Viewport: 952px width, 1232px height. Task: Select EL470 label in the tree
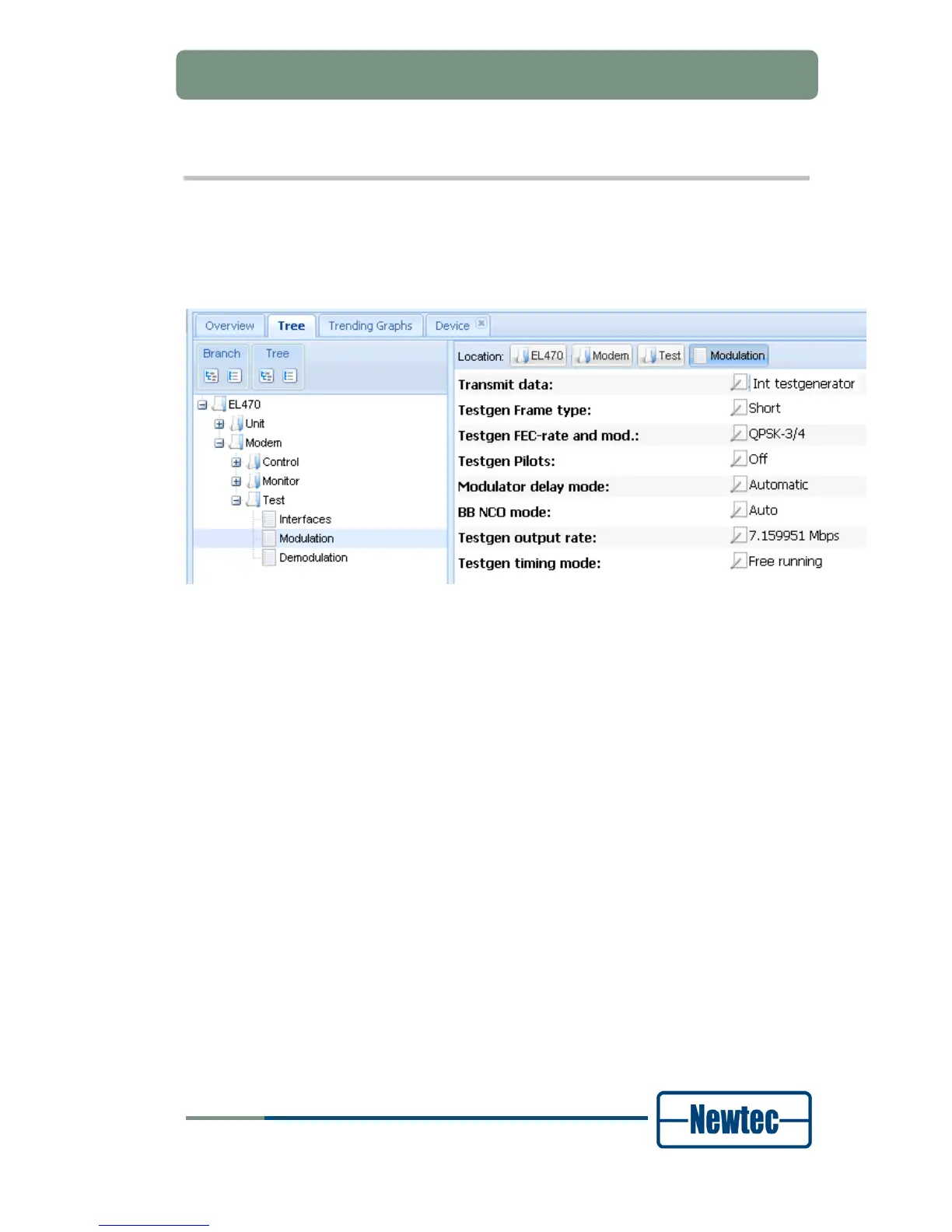[x=244, y=404]
